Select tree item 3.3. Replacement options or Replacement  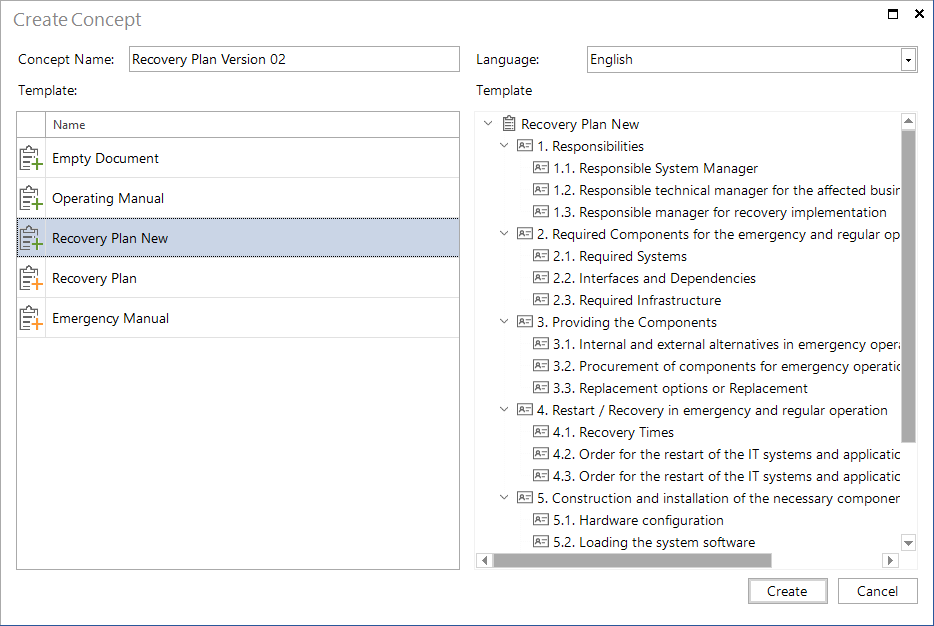pos(680,388)
